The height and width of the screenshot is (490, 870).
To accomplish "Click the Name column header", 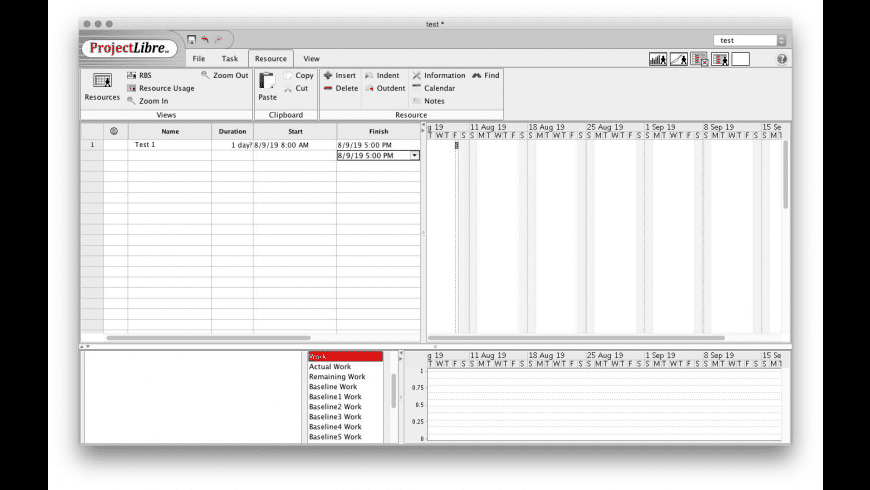I will point(170,132).
